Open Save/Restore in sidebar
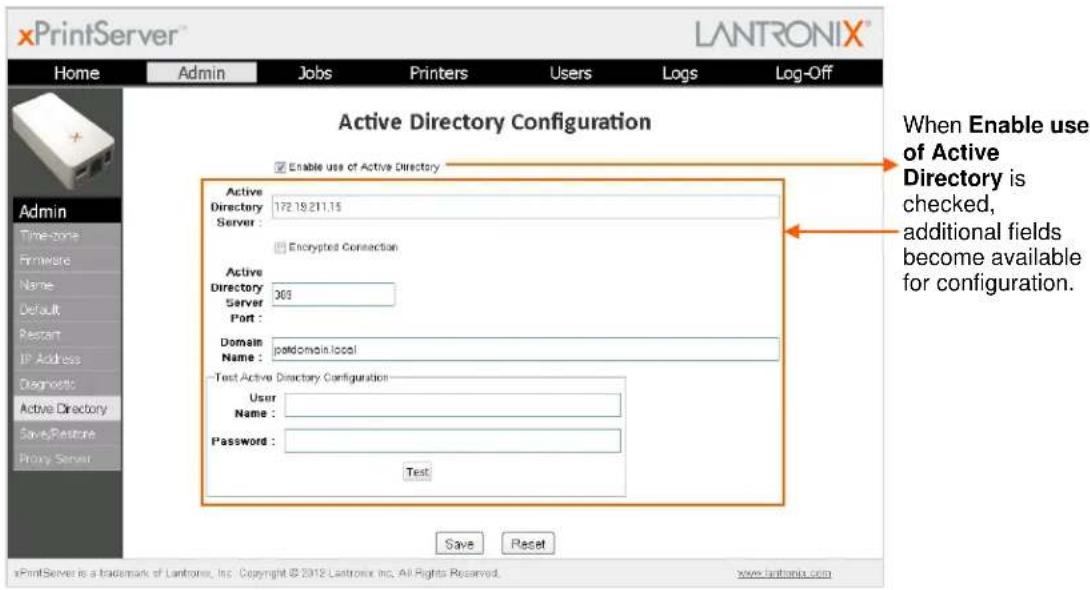1090x590 pixels. (x=67, y=434)
